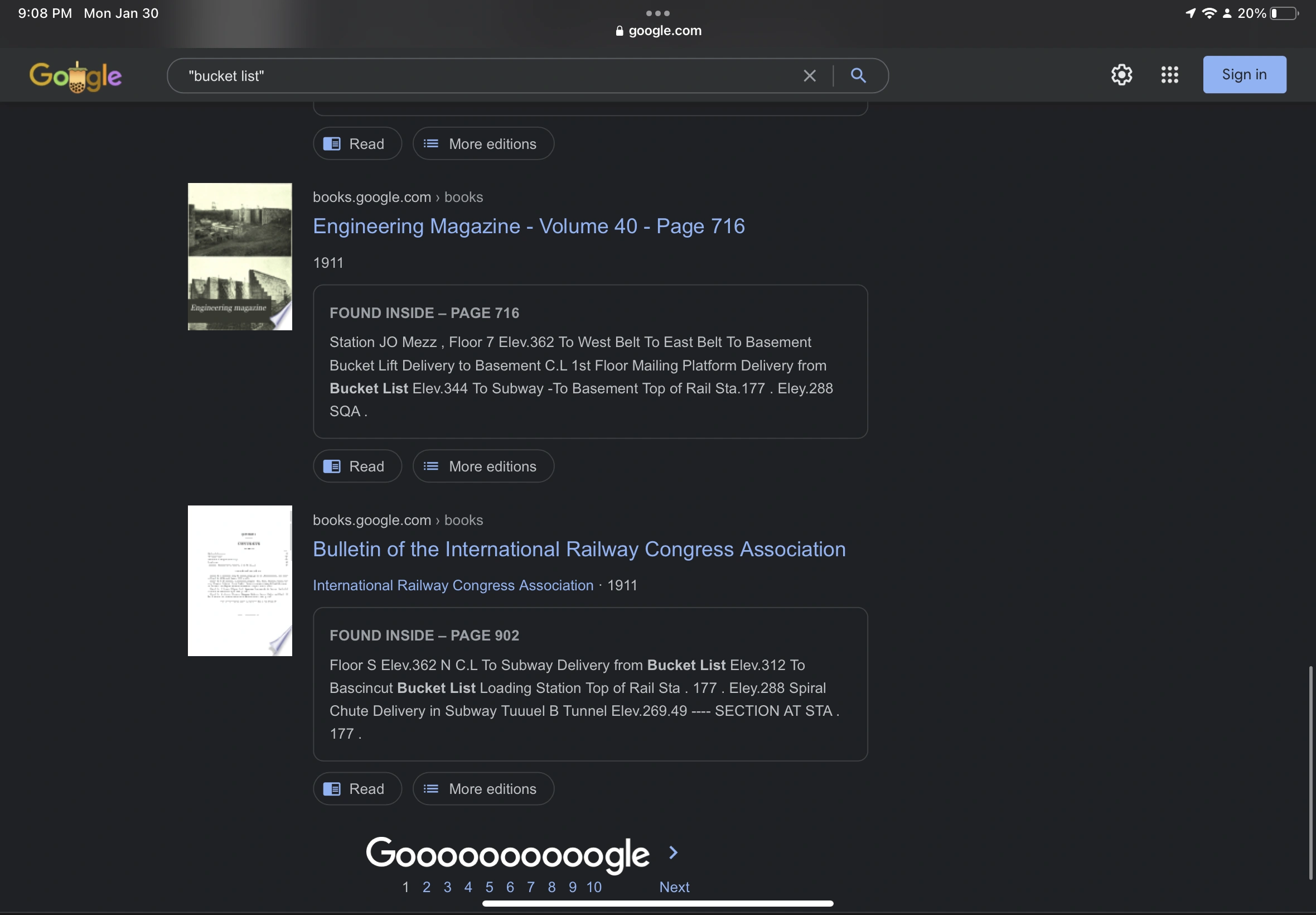Clear the search box with the X icon
The image size is (1316, 915).
click(809, 76)
